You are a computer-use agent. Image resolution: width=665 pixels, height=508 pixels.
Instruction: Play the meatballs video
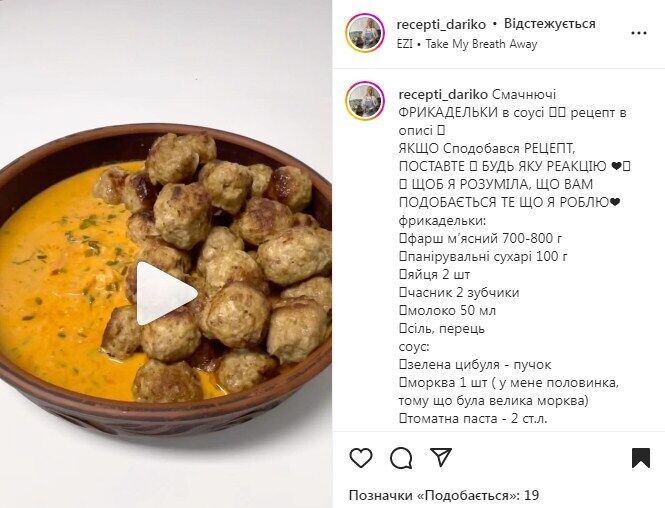point(166,293)
